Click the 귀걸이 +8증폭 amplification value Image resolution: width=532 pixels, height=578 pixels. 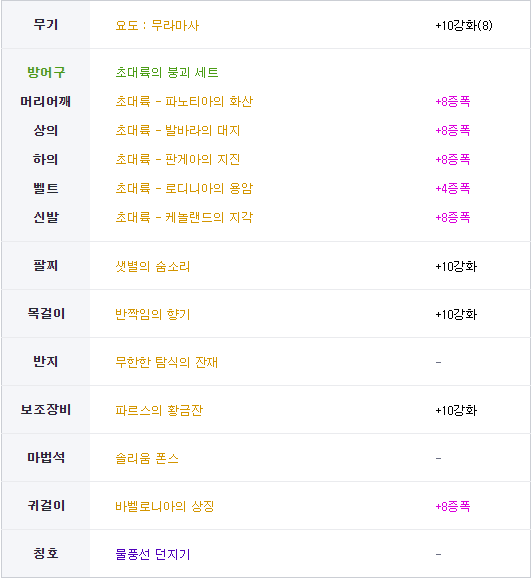453,506
